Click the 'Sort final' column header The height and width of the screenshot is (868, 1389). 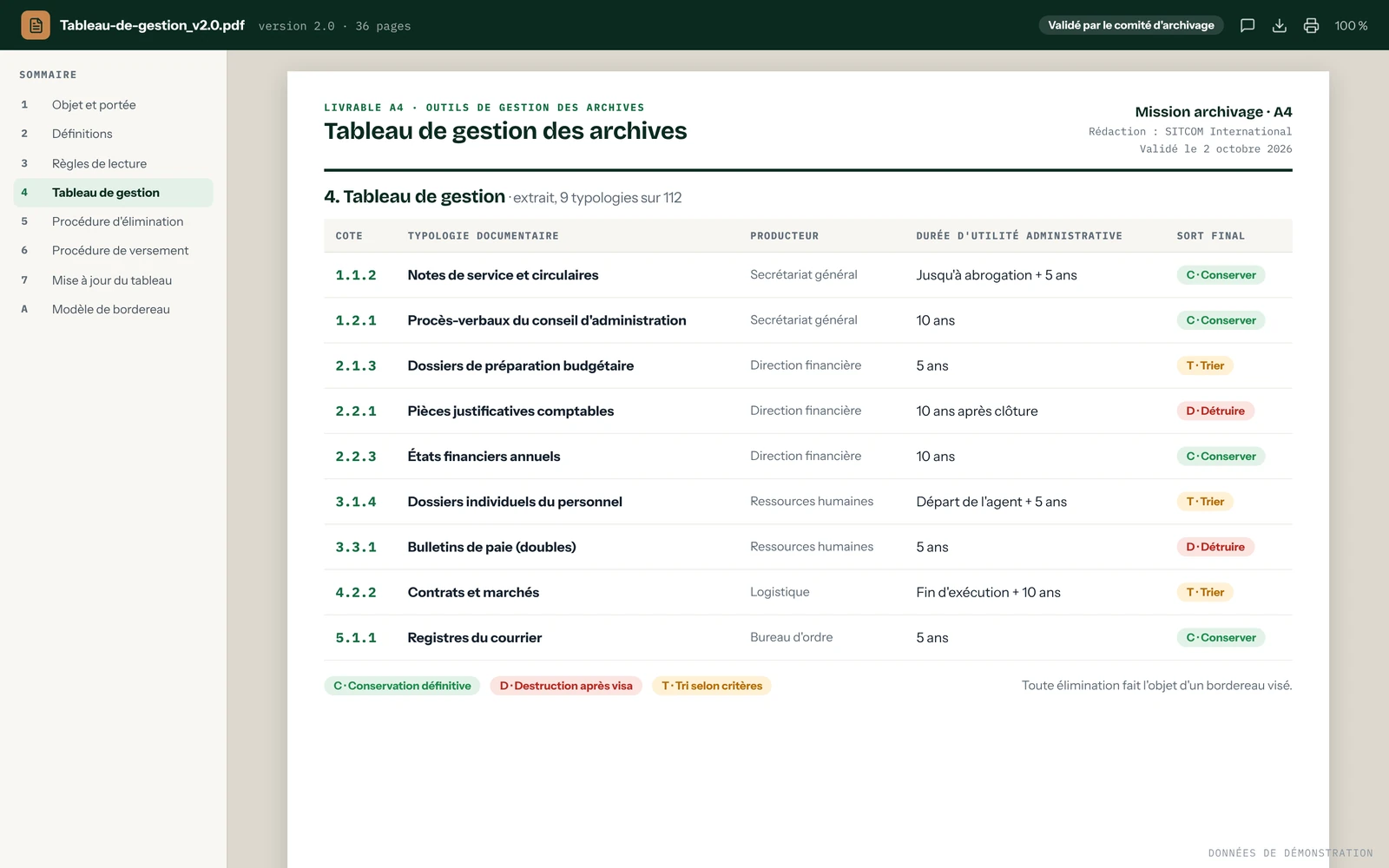point(1210,236)
